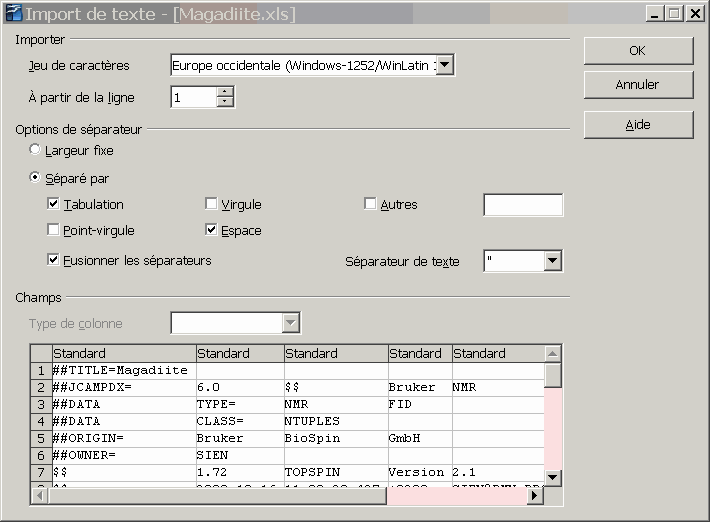Click the TOPSPIN cell in row 7
710x522 pixels.
336,472
